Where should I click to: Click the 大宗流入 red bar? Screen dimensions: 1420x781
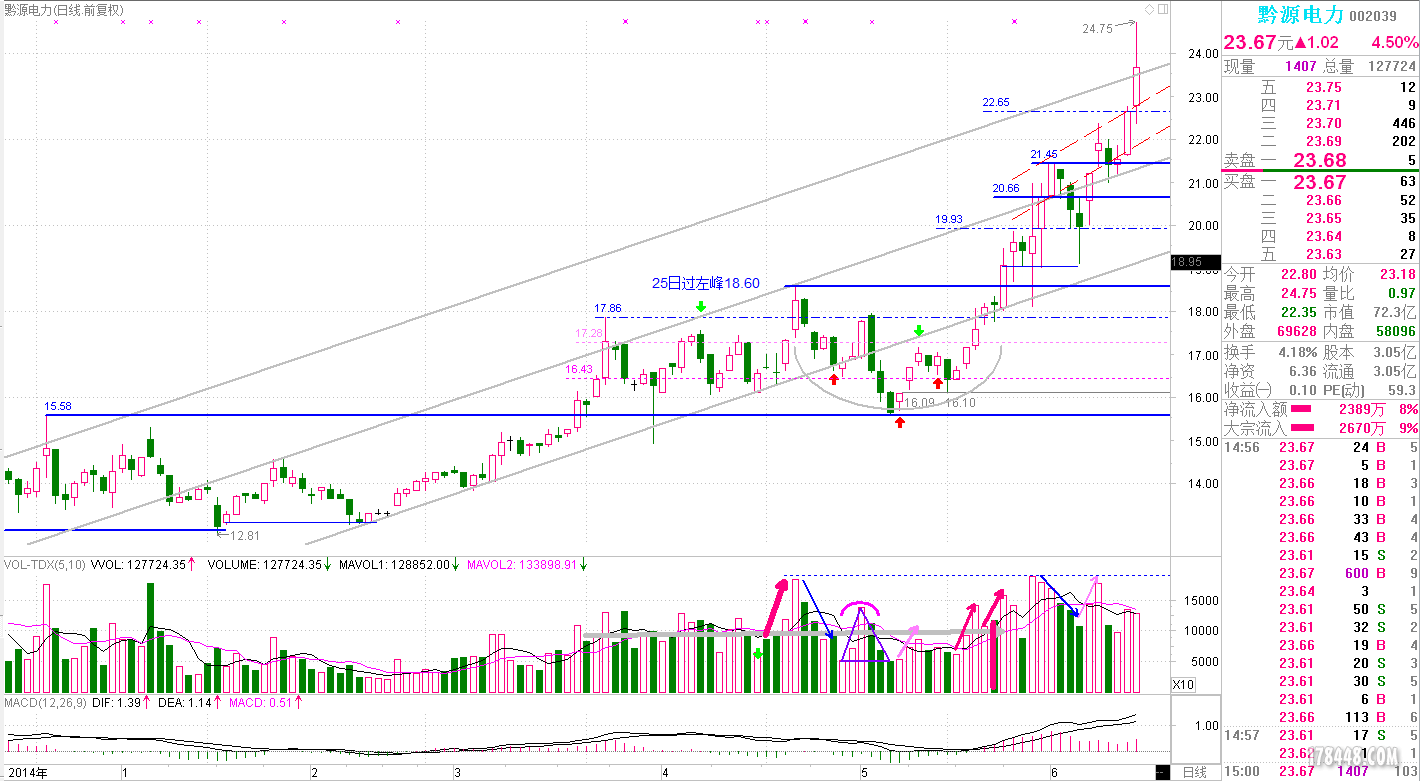click(1301, 427)
